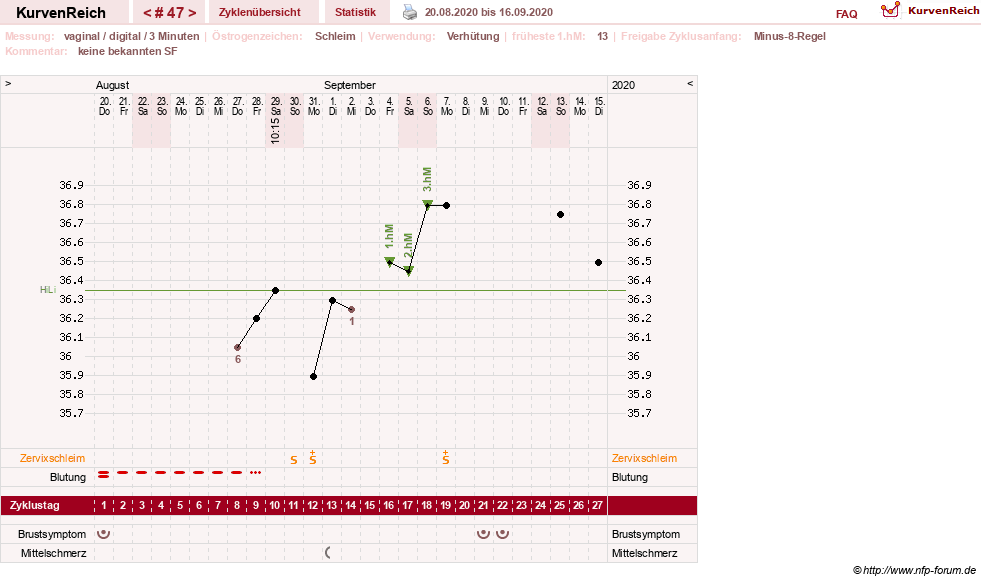This screenshot has width=981, height=582.
Task: Click the date header 15. Di
Action: pyautogui.click(x=599, y=106)
